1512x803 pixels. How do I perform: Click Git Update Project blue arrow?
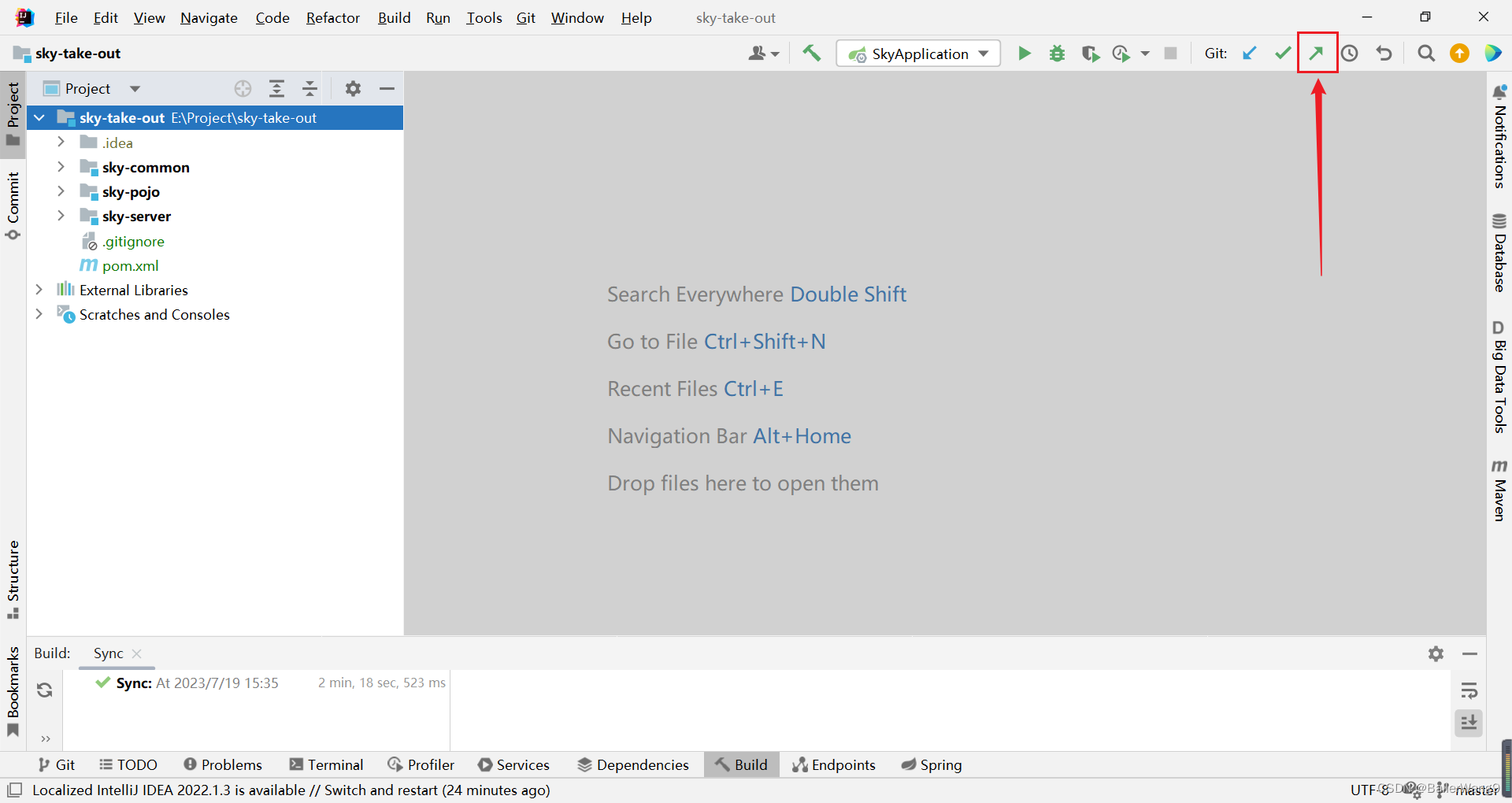point(1249,53)
